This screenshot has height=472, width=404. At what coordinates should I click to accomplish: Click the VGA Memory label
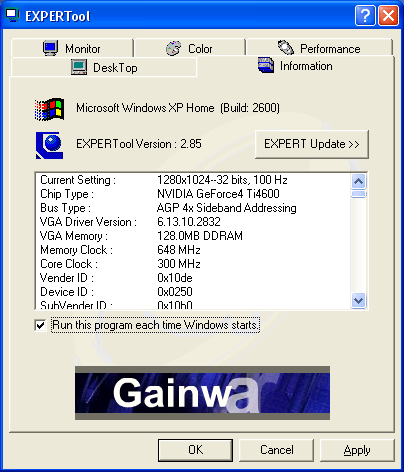(x=74, y=236)
